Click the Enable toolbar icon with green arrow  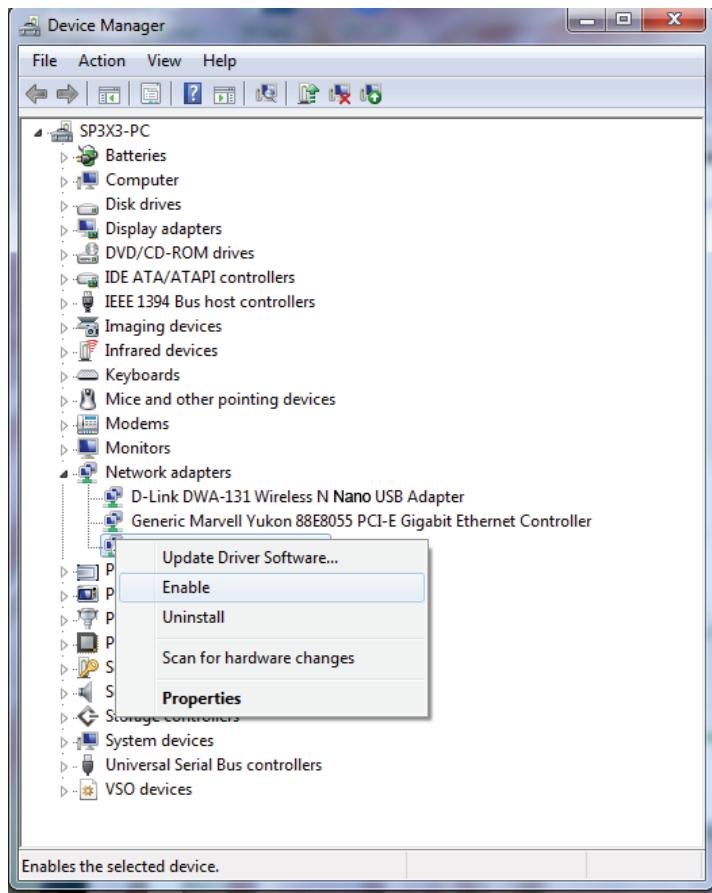coord(371,94)
